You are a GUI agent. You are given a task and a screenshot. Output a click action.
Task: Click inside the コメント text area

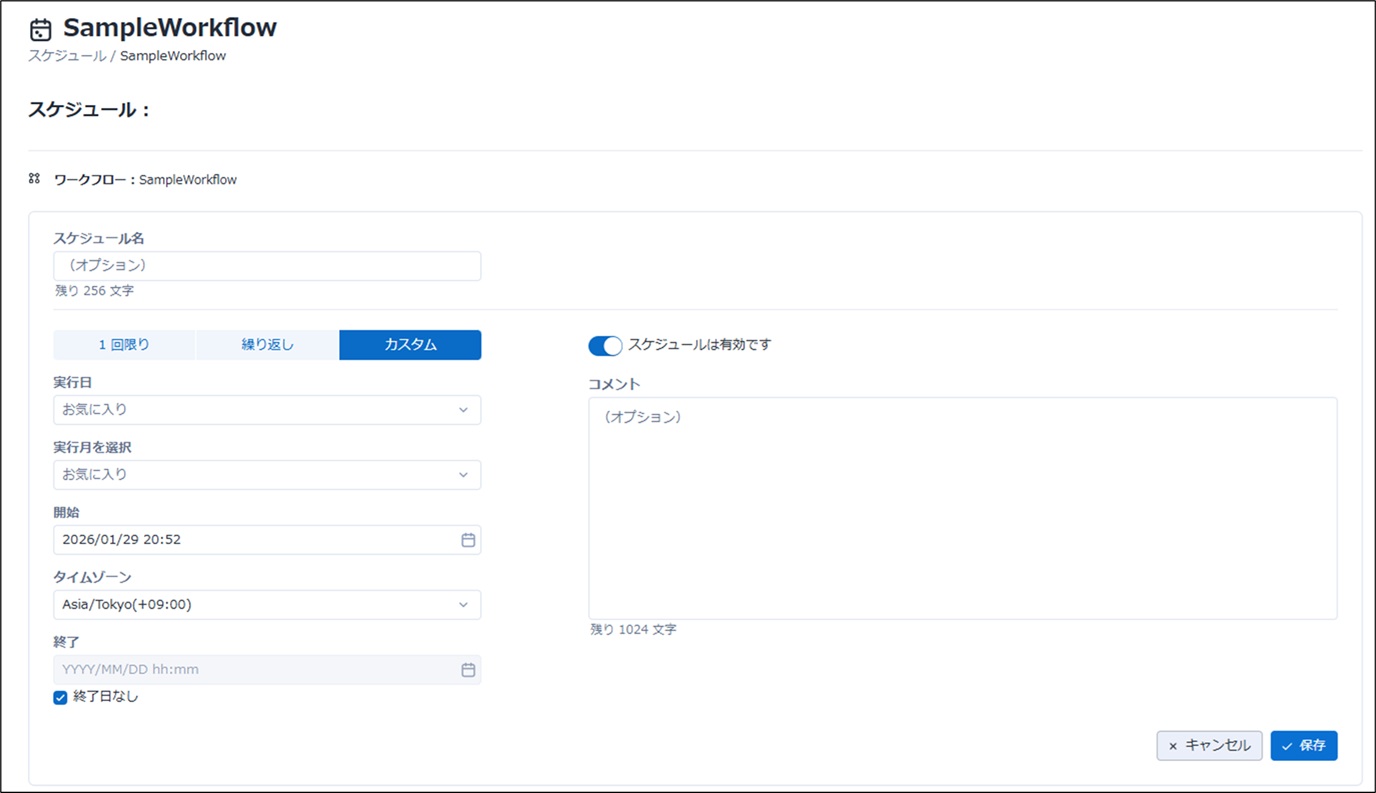[962, 508]
